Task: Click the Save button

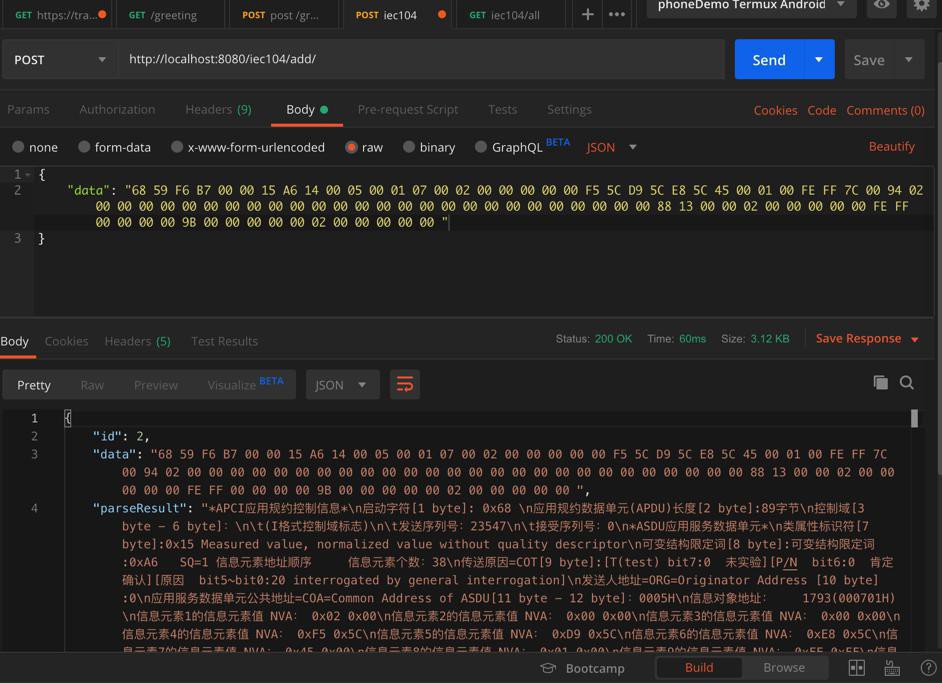Action: coord(870,59)
